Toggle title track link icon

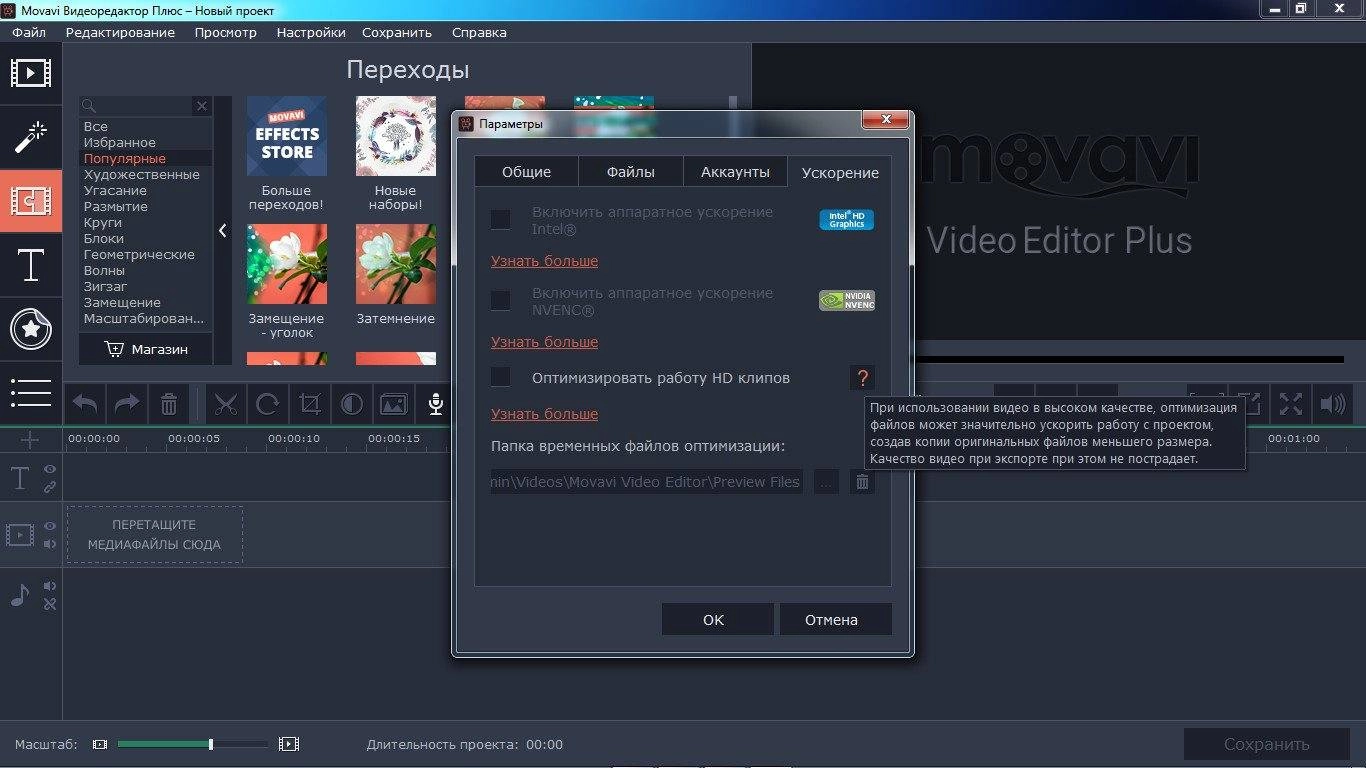[50, 487]
